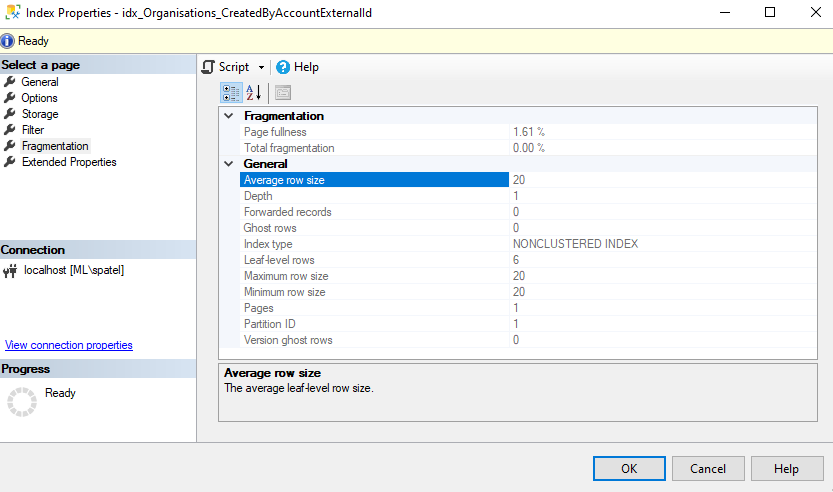Click View connection properties link
Viewport: 833px width, 492px height.
point(69,345)
